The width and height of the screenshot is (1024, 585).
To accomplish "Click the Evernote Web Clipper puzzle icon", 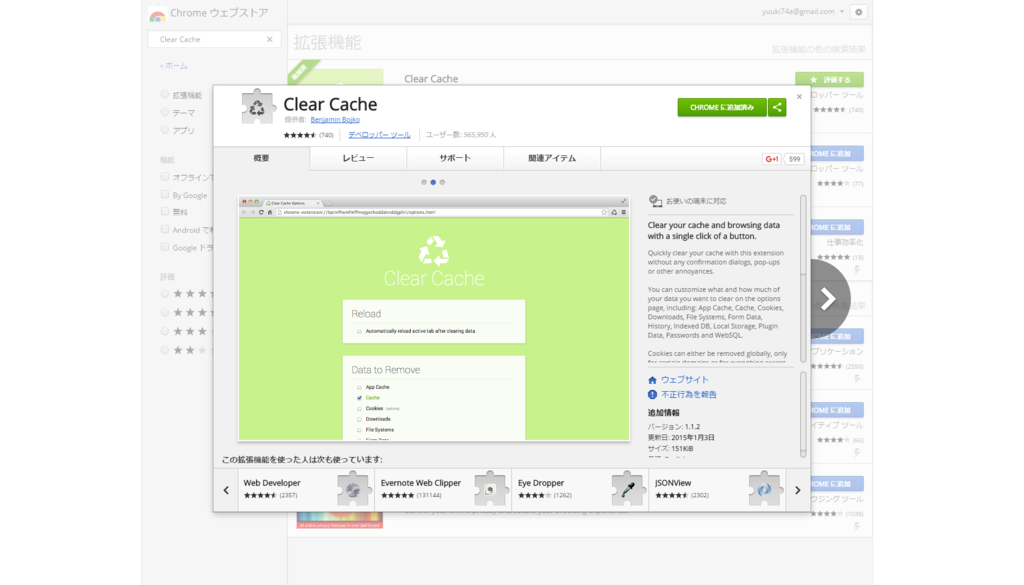I will 490,490.
